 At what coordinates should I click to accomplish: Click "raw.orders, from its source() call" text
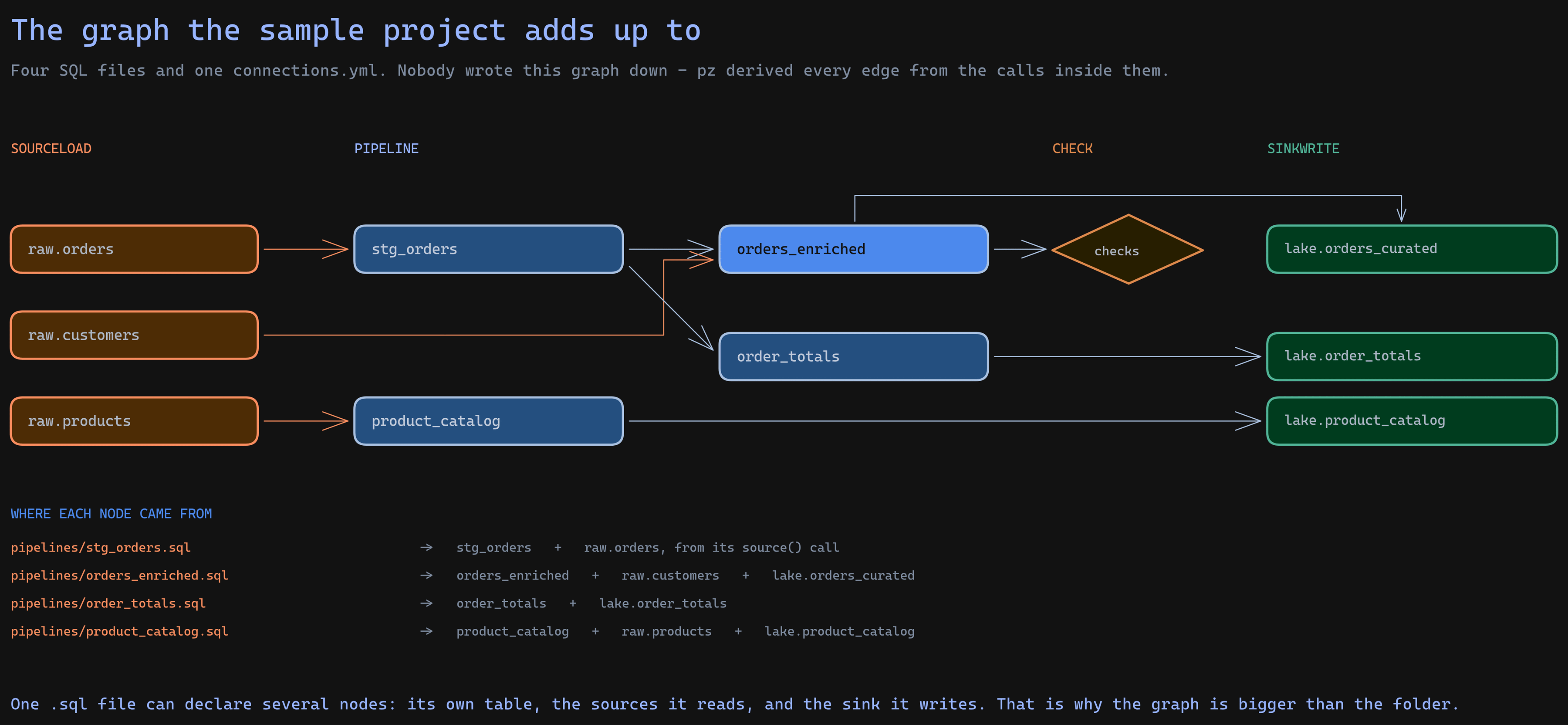pyautogui.click(x=712, y=547)
